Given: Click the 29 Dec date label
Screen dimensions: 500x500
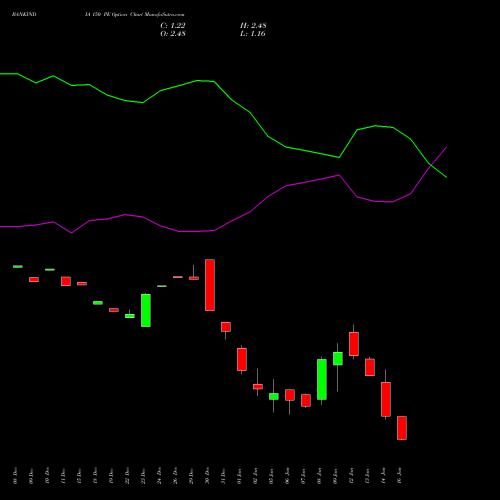Looking at the screenshot, I should pos(191,476).
